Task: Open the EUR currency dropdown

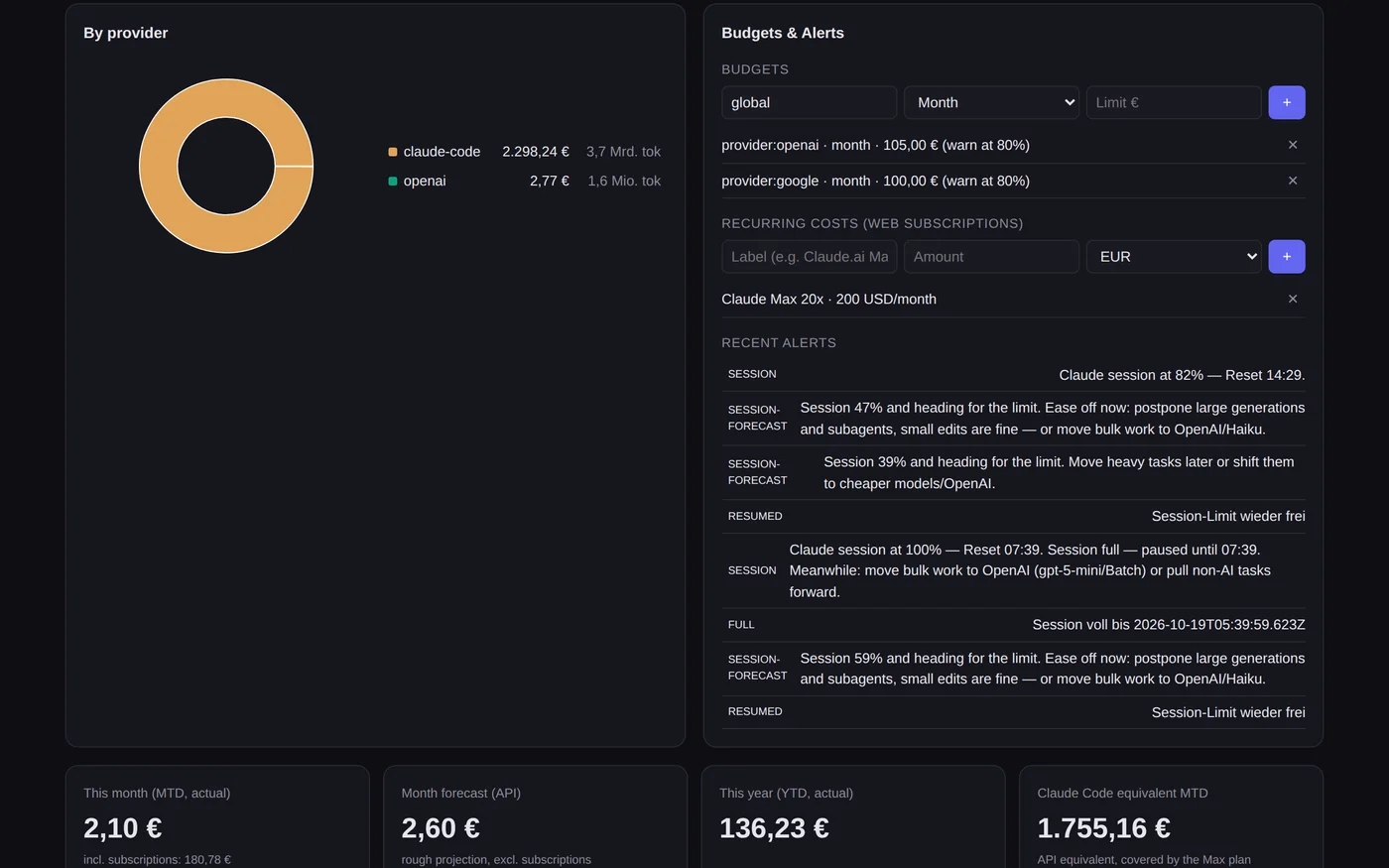Action: click(1174, 256)
